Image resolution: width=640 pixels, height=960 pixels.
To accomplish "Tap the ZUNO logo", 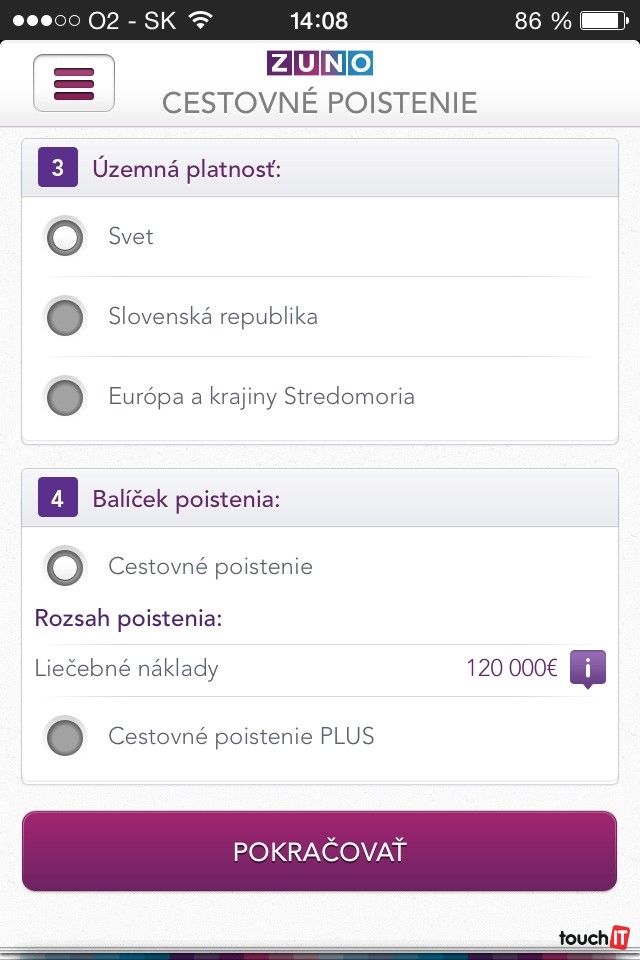I will (x=320, y=63).
